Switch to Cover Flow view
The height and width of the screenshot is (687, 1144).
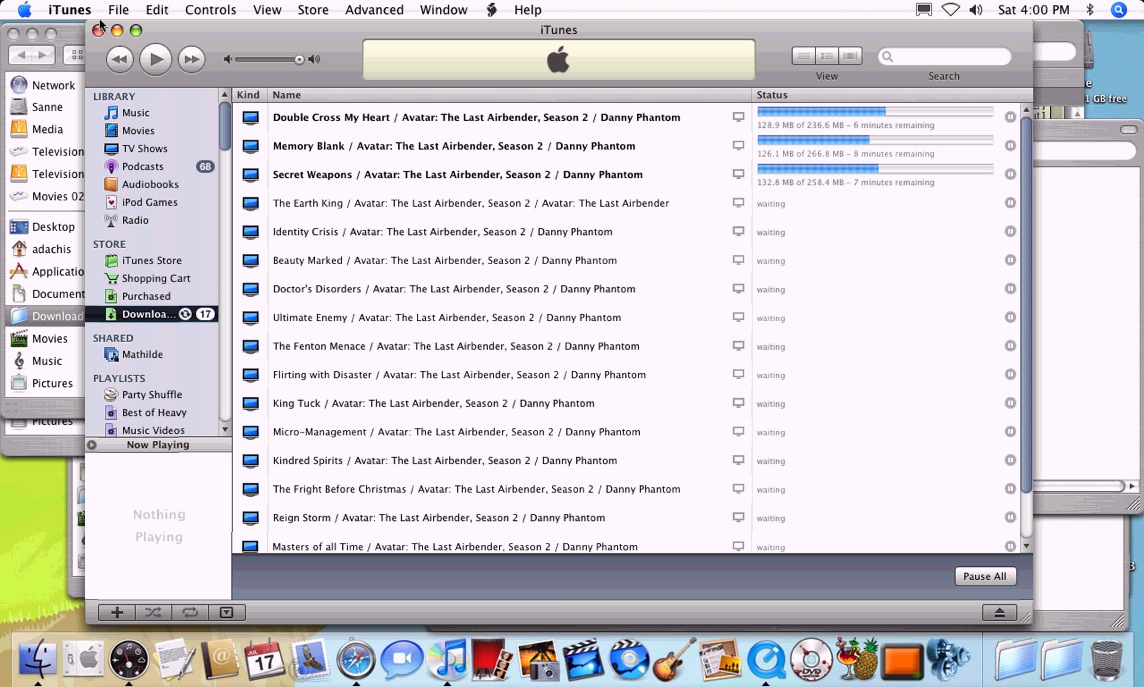pyautogui.click(x=850, y=56)
